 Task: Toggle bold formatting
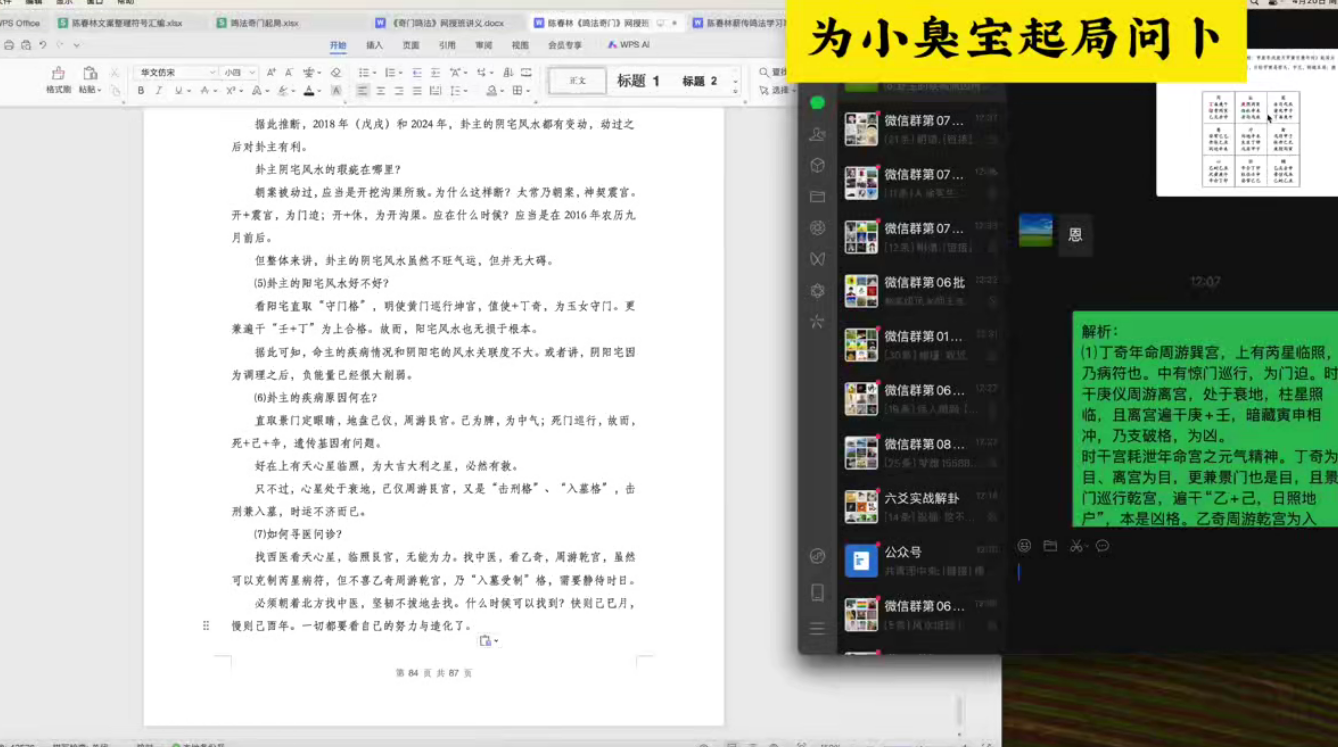point(141,91)
